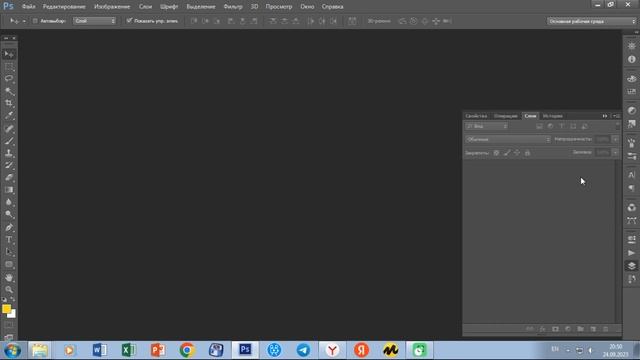Select the Dodge tool
The width and height of the screenshot is (640, 360).
pos(9,214)
